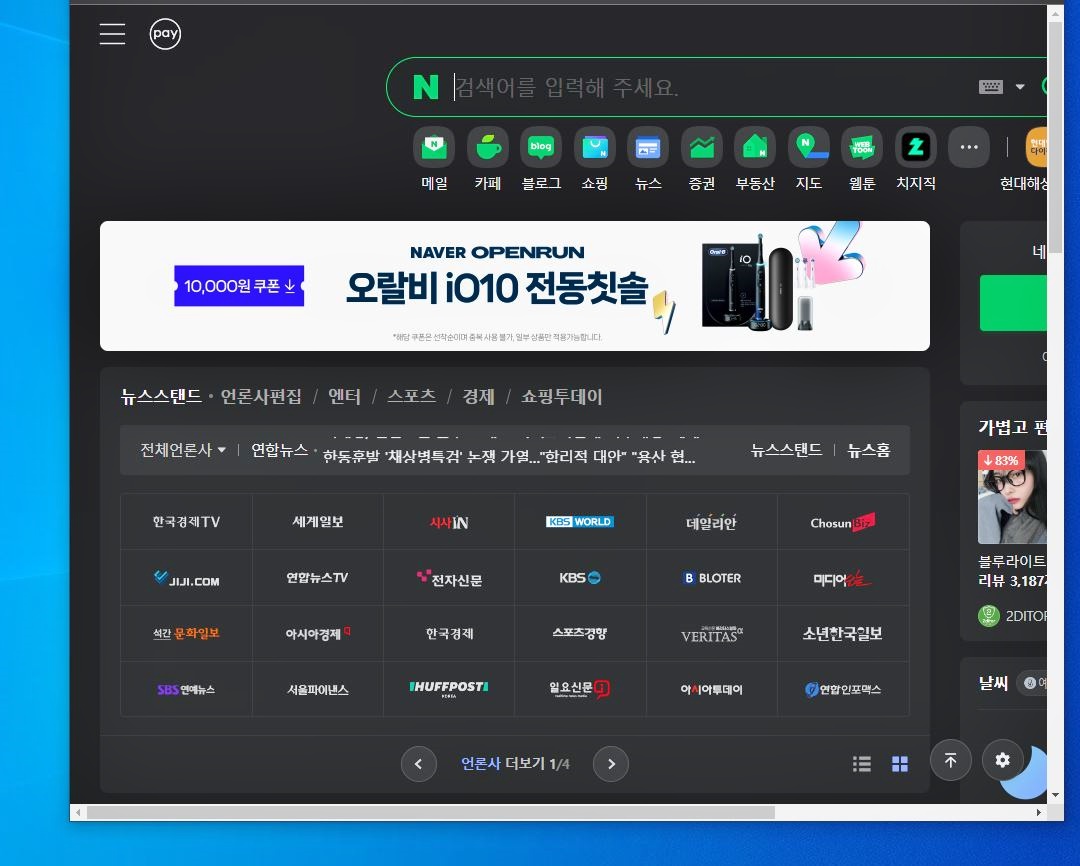This screenshot has height=866, width=1080.
Task: Select the 경제 tab
Action: point(479,396)
